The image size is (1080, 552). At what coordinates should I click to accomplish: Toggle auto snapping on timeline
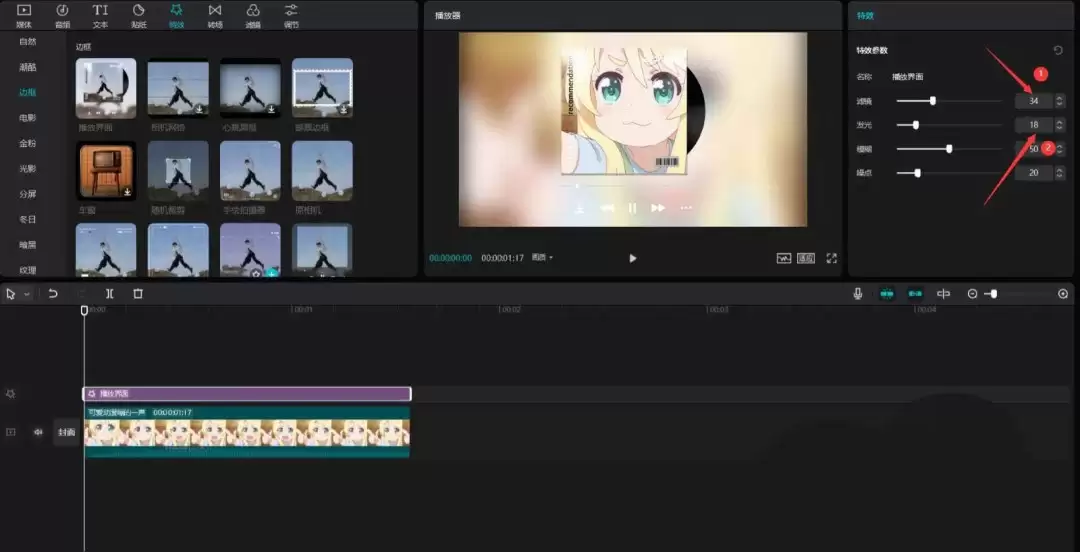915,294
